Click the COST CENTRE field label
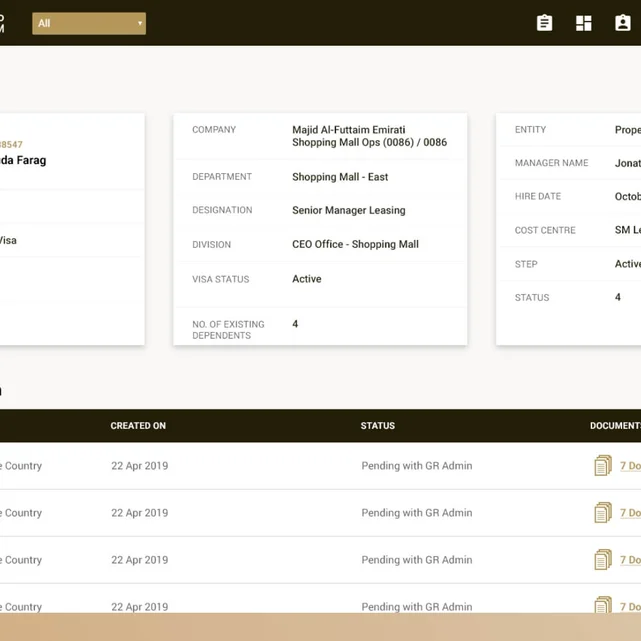Image resolution: width=641 pixels, height=641 pixels. point(545,230)
